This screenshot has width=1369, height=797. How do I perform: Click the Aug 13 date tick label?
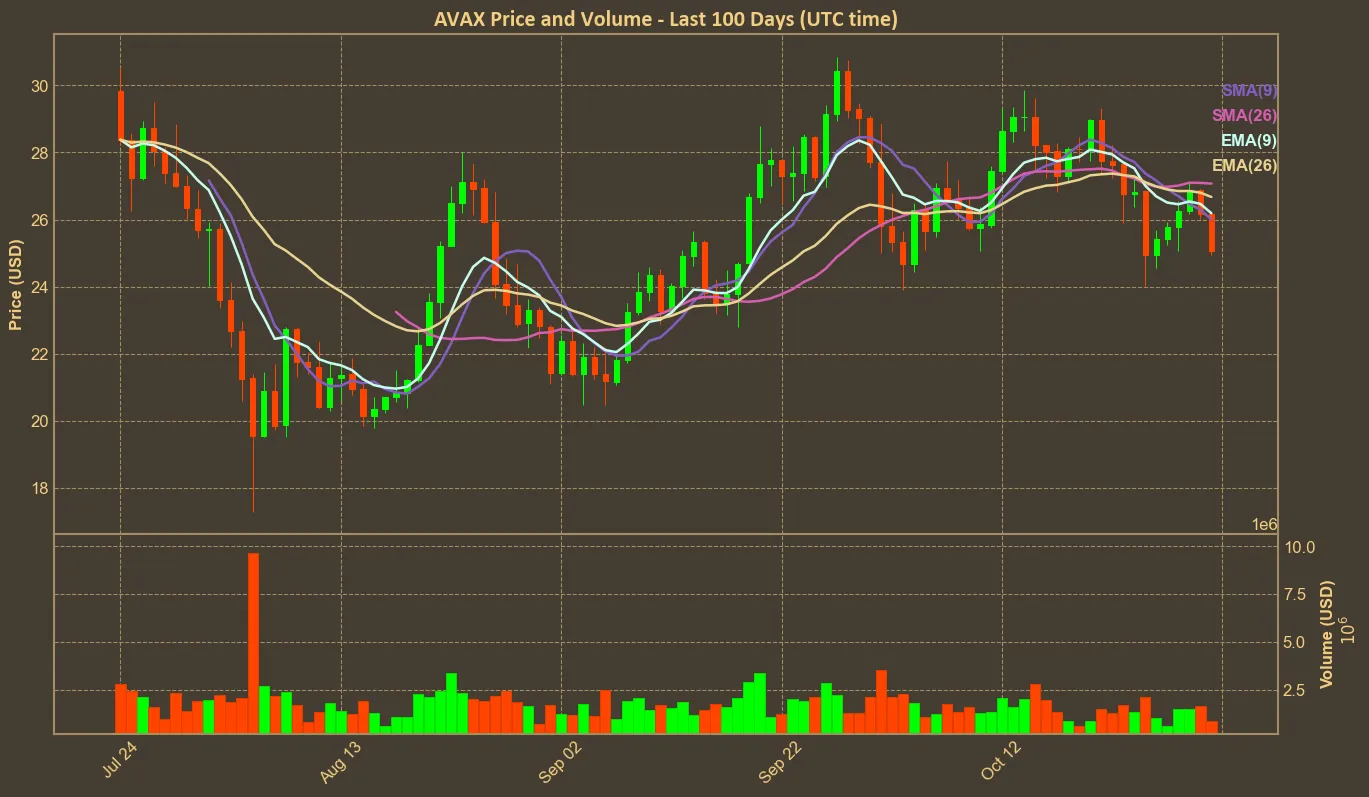tap(338, 762)
